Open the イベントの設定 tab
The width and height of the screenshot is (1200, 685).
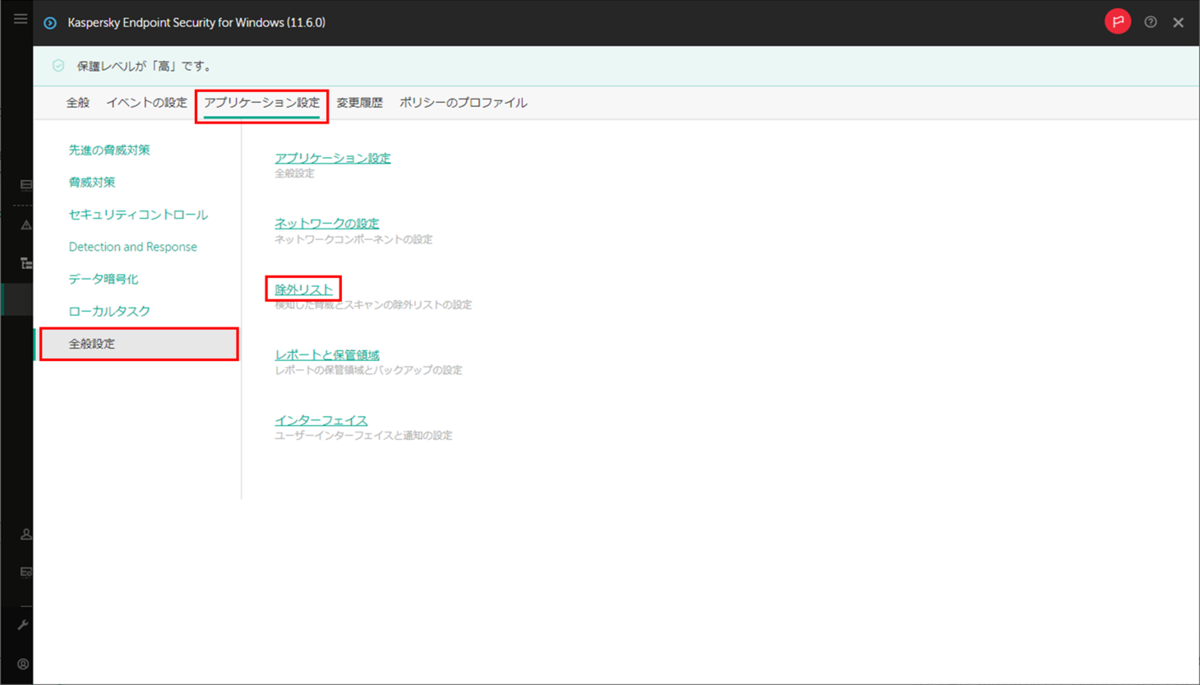pyautogui.click(x=146, y=102)
